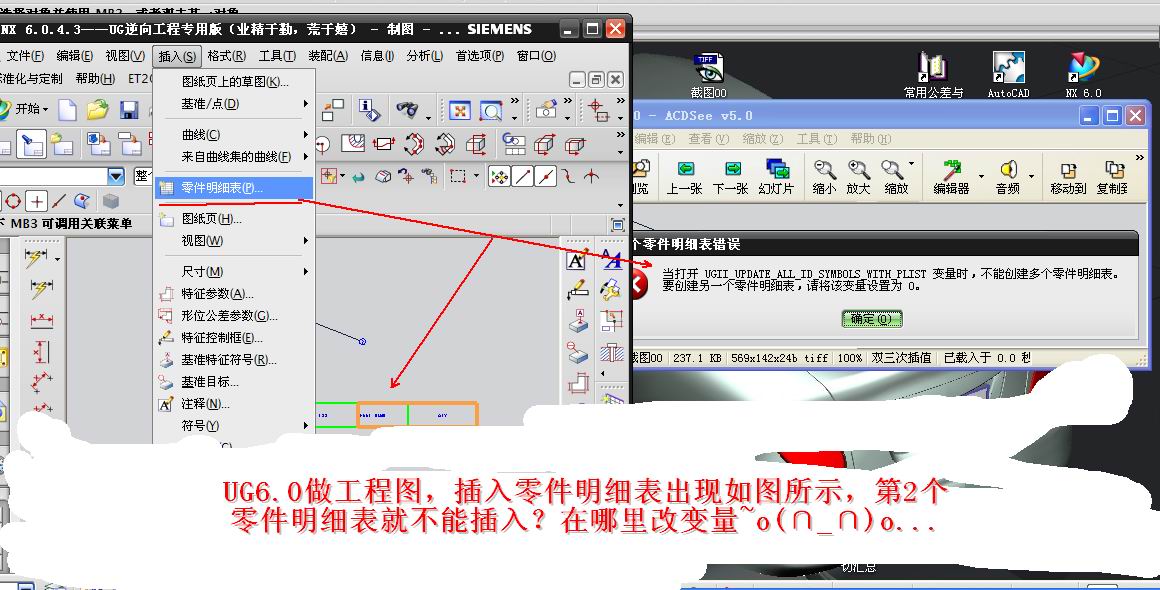This screenshot has height=590, width=1160.
Task: Toggle the crosshair intersection snap icon
Action: (x=37, y=200)
